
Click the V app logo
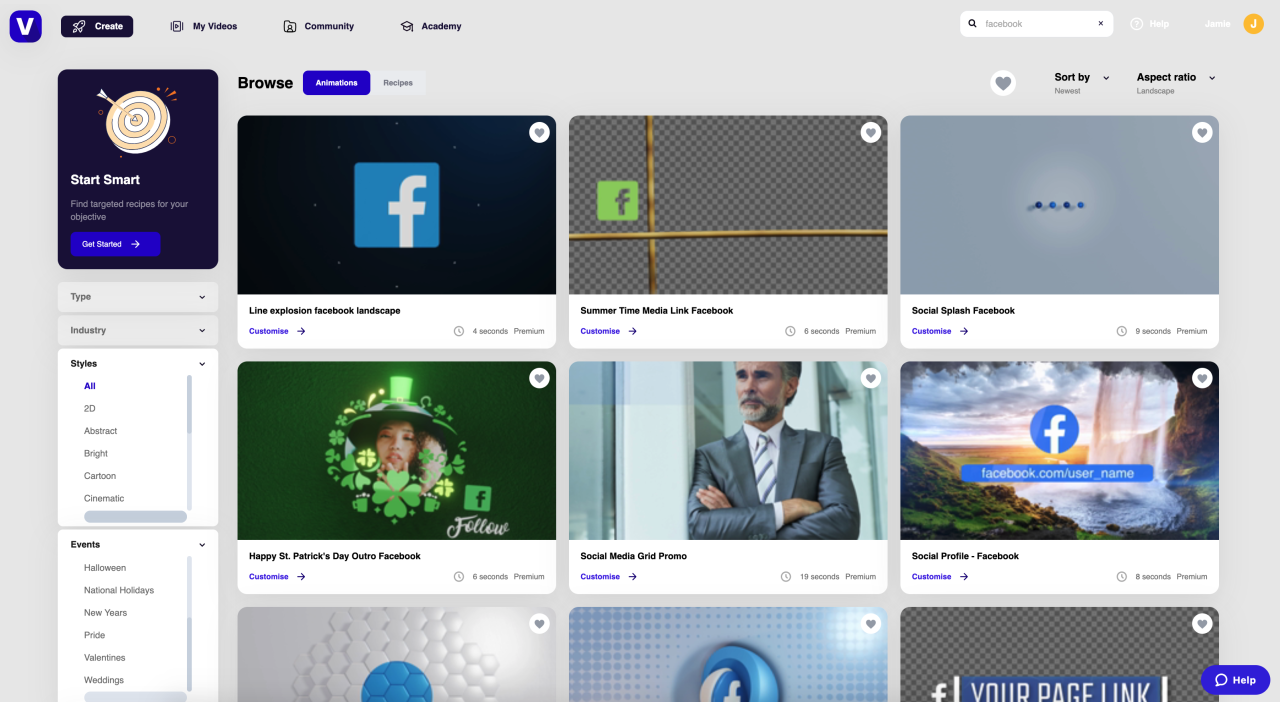coord(24,25)
